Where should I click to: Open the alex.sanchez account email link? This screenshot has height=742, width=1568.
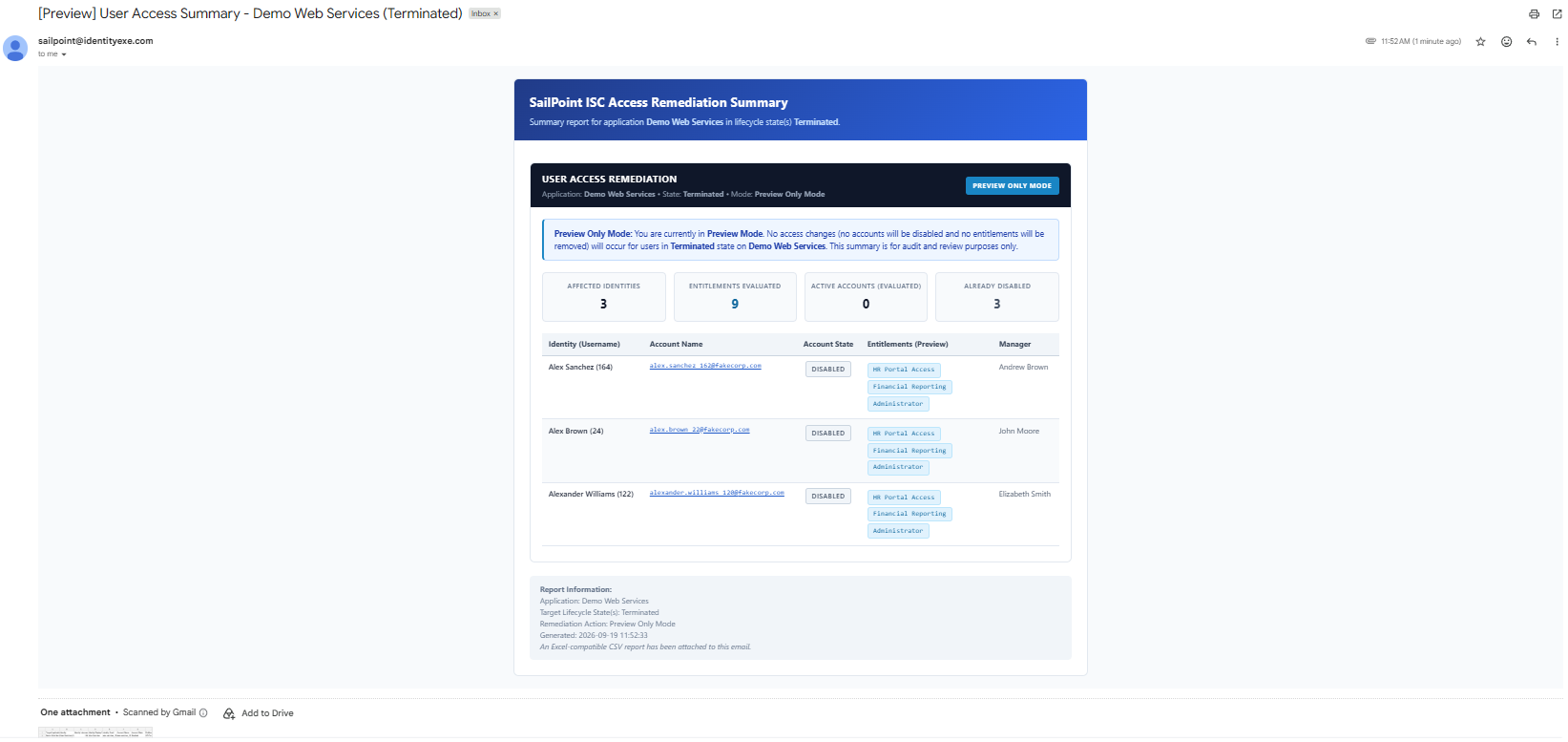[x=705, y=366]
